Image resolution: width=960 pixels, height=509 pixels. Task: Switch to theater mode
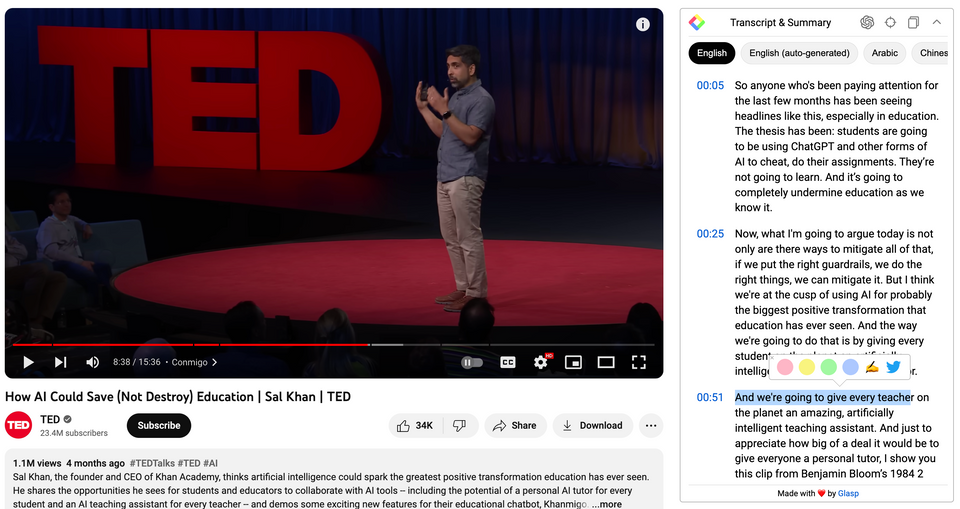[606, 363]
